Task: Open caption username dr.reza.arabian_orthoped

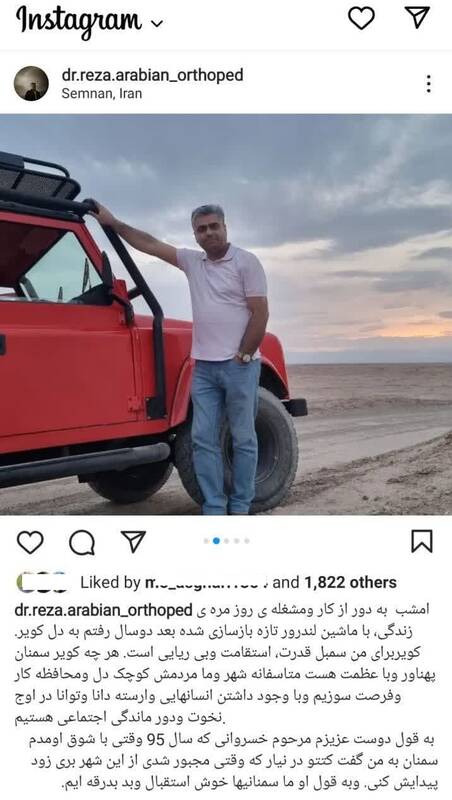Action: pos(103,610)
